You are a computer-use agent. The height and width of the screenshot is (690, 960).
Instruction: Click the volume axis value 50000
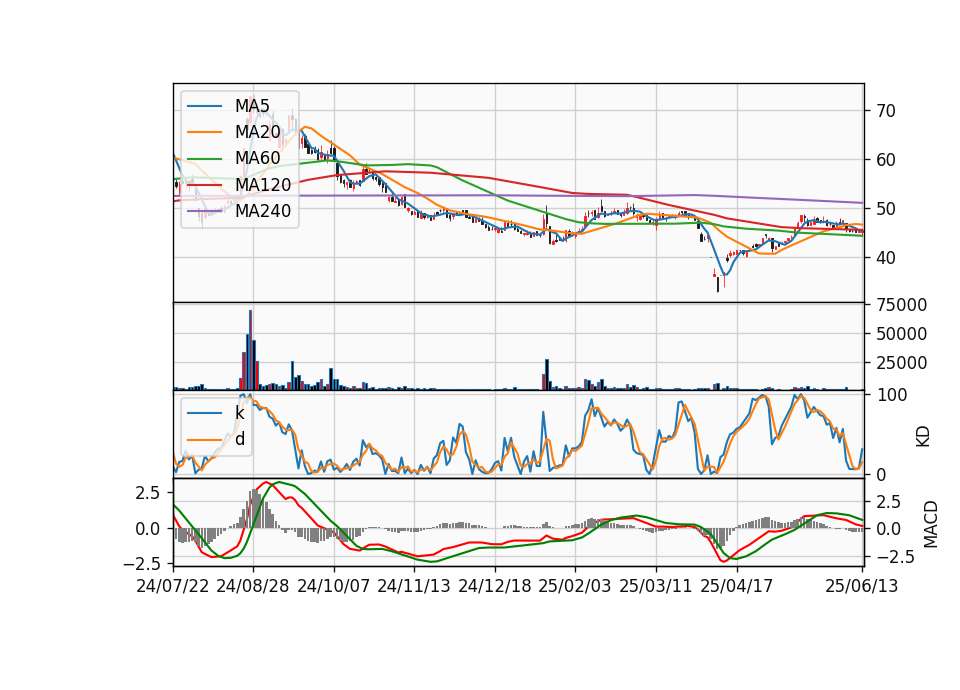point(901,334)
